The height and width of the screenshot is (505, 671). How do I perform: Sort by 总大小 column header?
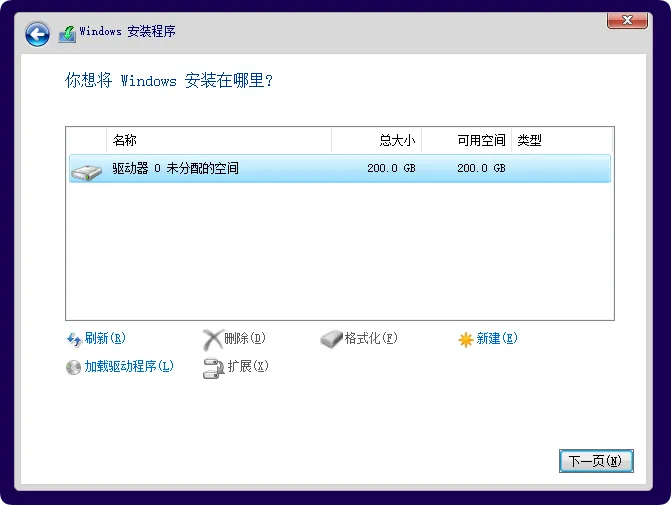[x=377, y=140]
